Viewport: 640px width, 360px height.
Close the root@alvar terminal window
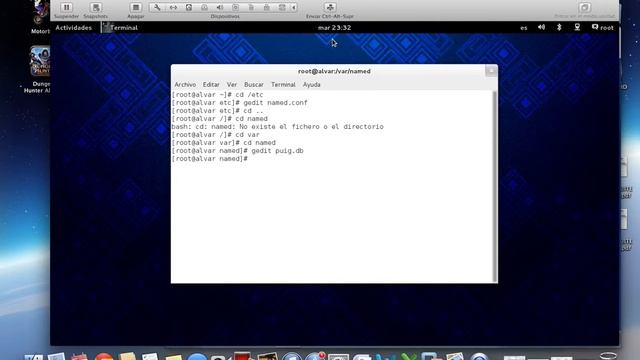coord(491,71)
